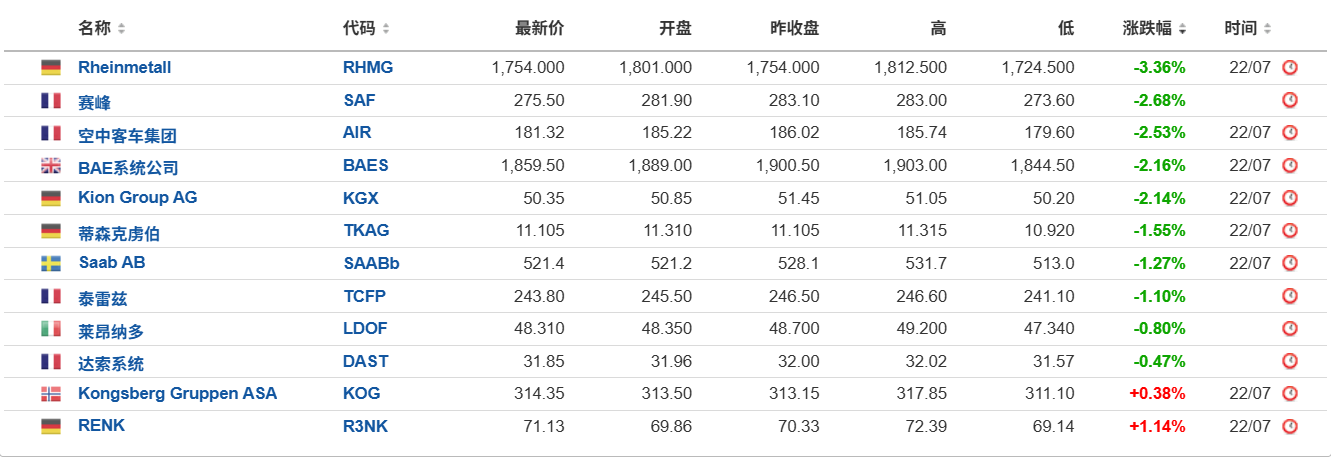The image size is (1331, 472).
Task: Open the Kongsberg Gruppen ASA link
Action: pyautogui.click(x=178, y=393)
